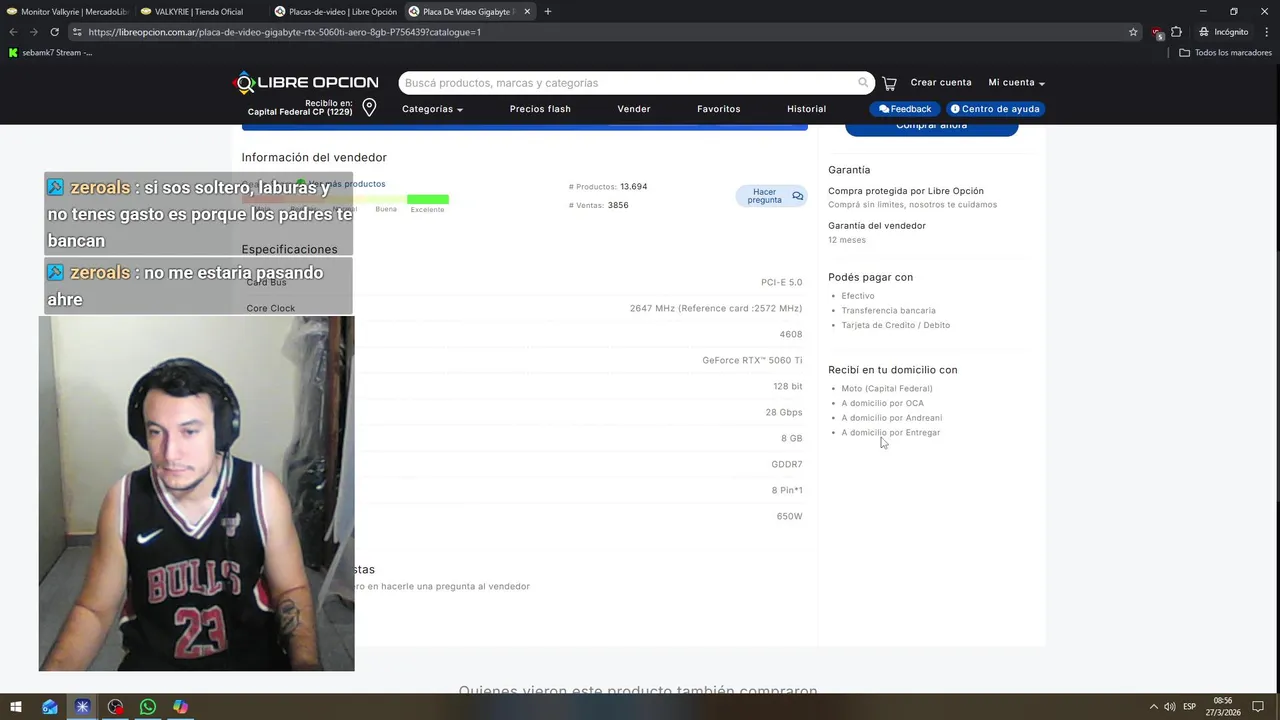Show hidden system tray icons

tap(1153, 707)
